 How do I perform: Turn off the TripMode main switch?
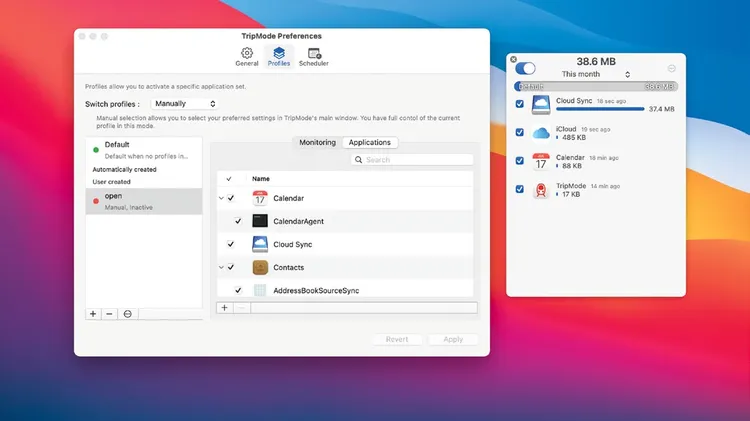pyautogui.click(x=525, y=68)
